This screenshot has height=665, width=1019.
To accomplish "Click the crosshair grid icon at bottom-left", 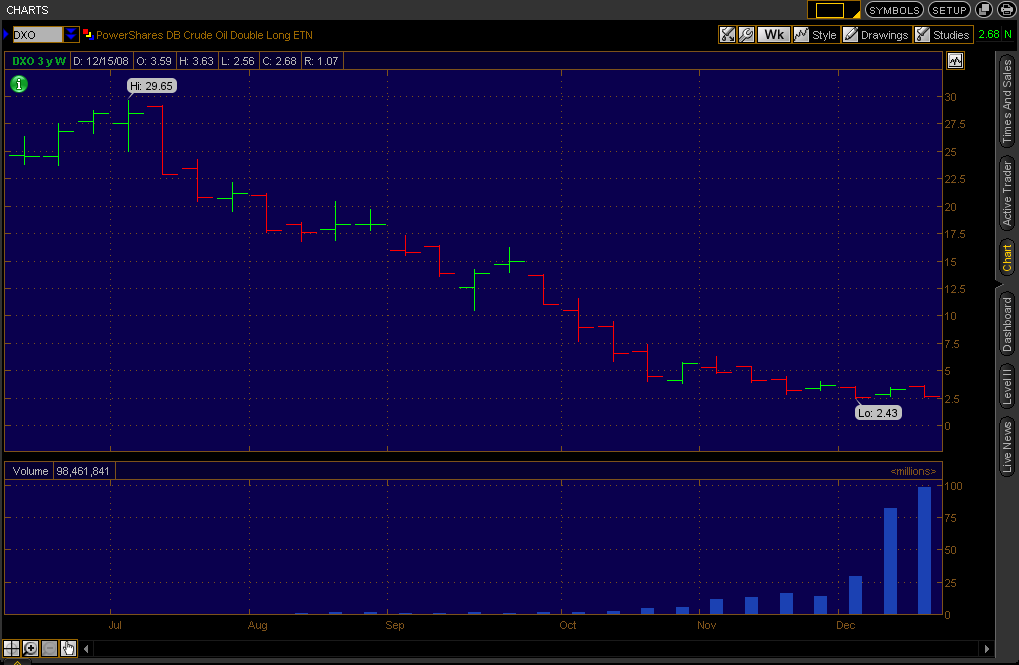I will point(11,648).
